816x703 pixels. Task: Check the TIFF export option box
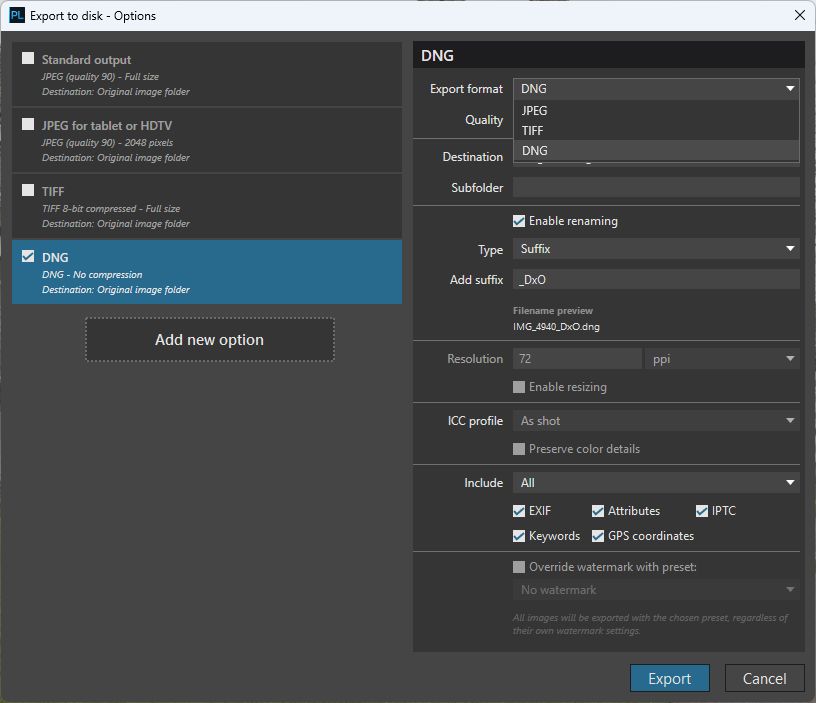point(28,191)
